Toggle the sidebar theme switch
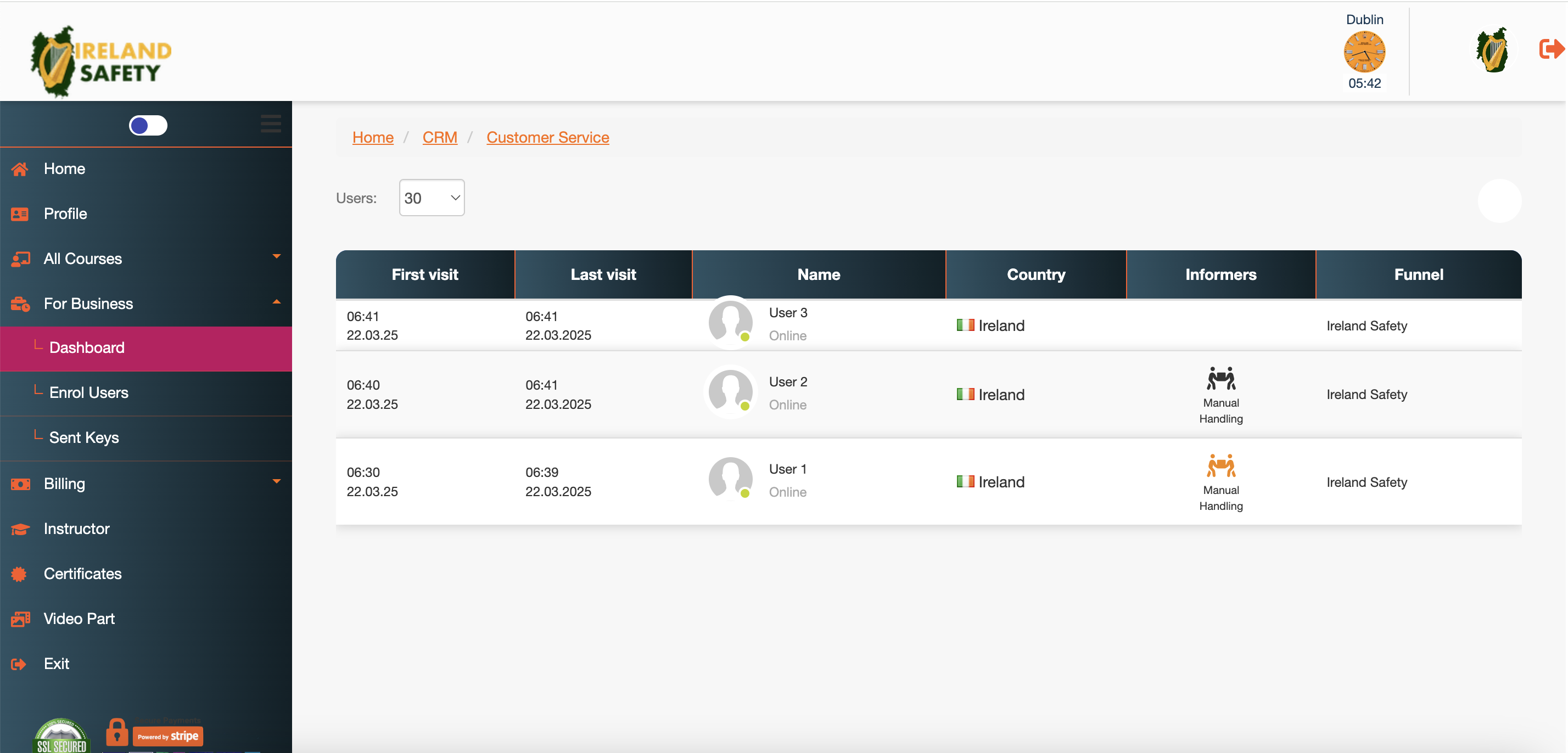 click(148, 125)
